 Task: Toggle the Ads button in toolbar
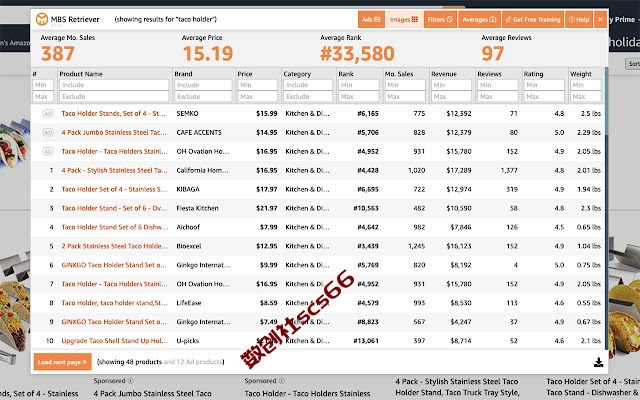click(x=371, y=19)
